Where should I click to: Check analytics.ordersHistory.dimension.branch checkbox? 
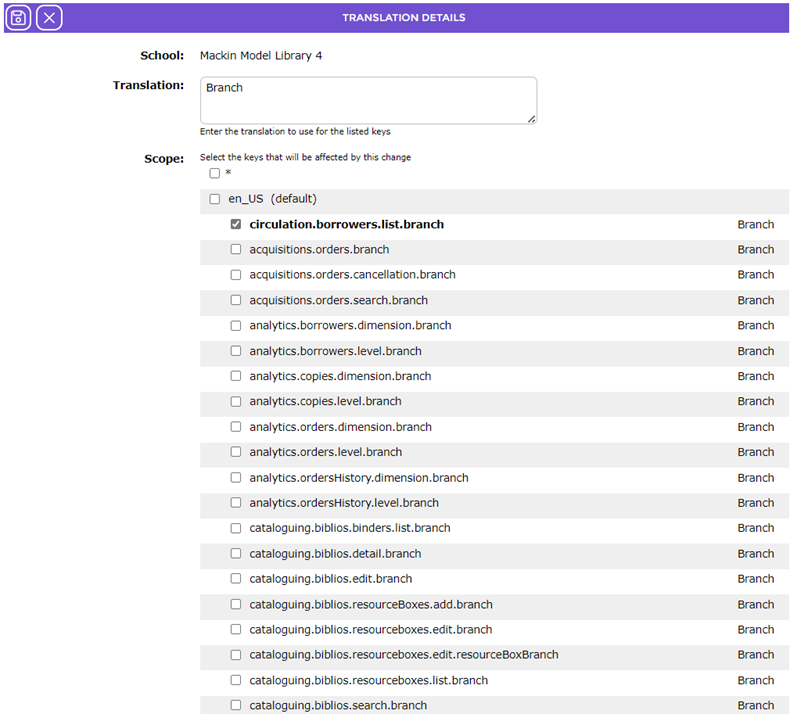236,478
